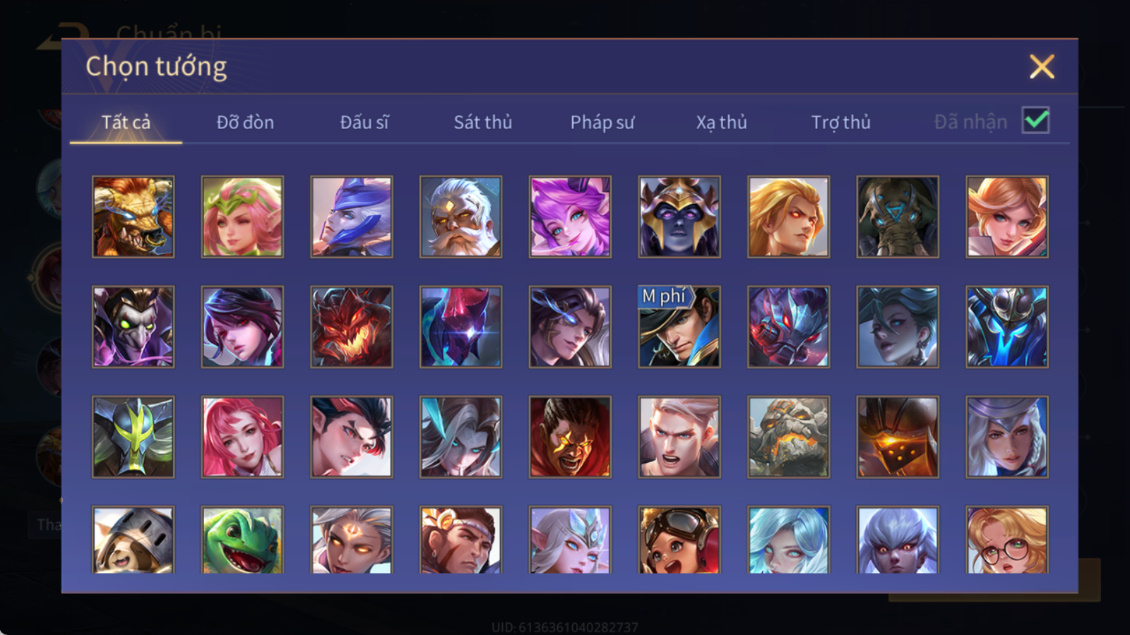Open the "Sát thủ" tab

483,122
